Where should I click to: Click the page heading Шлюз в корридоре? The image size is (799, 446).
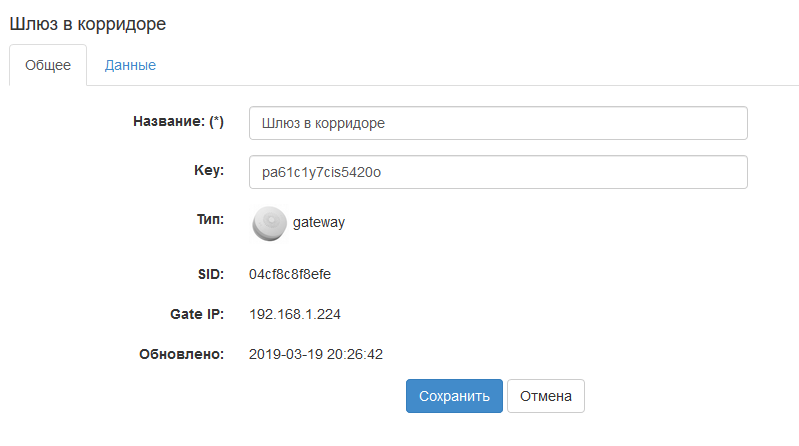click(88, 23)
